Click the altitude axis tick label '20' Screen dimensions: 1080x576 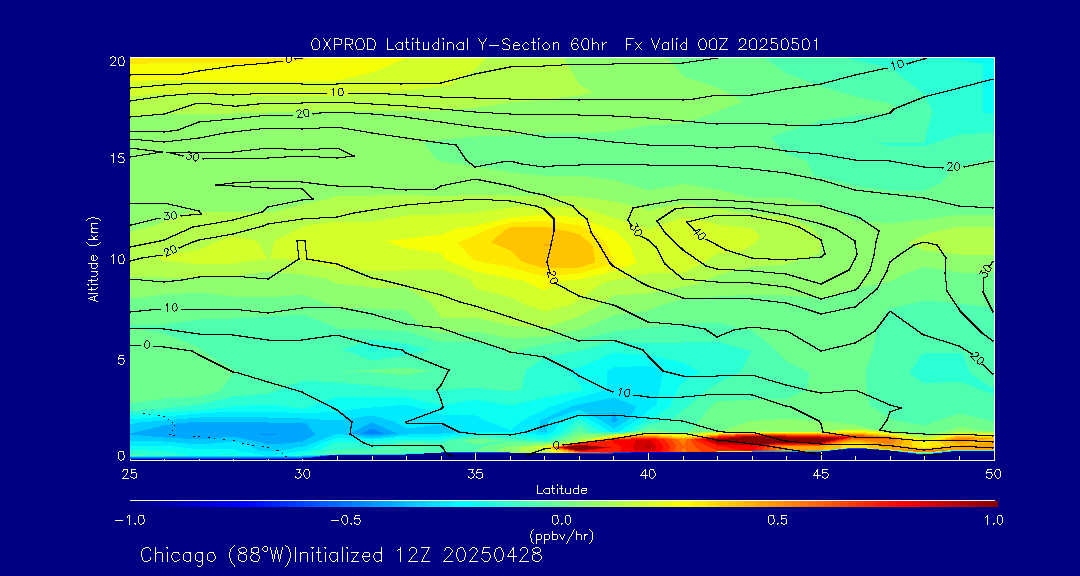click(116, 61)
